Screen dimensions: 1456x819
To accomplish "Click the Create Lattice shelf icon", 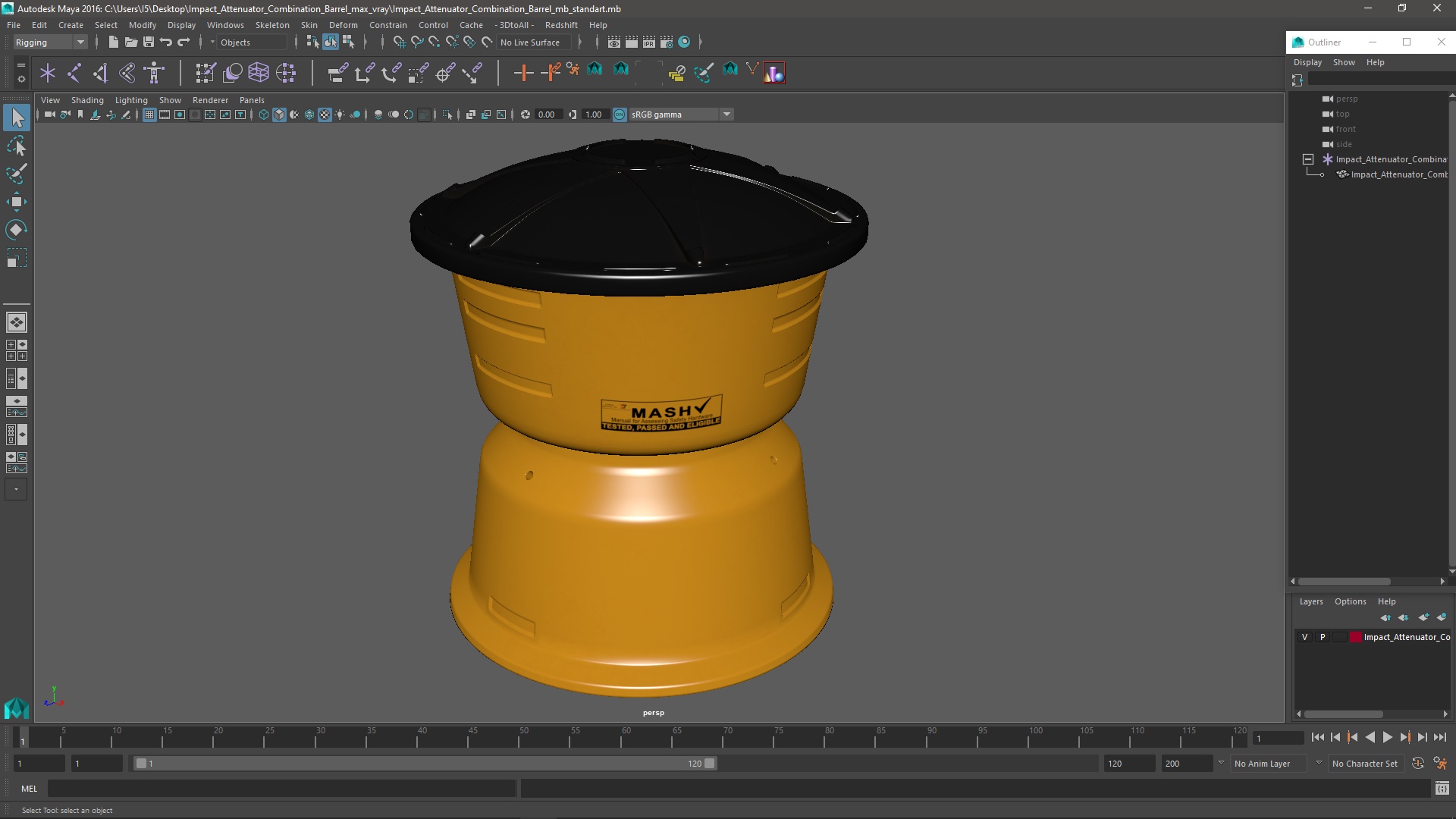I will click(x=259, y=73).
